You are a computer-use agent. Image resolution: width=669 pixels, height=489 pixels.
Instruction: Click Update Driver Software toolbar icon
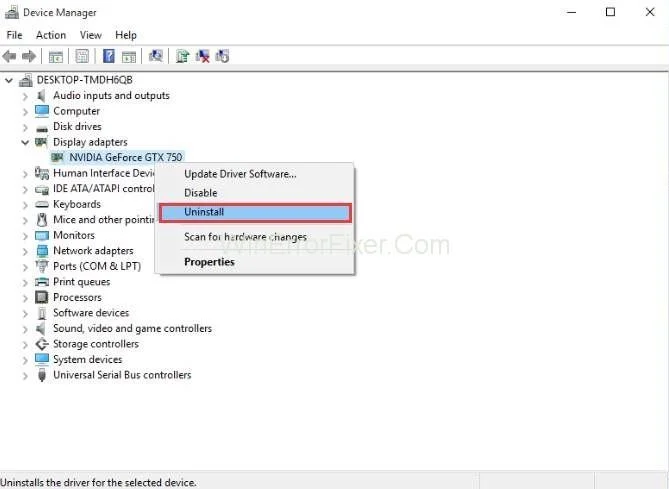pyautogui.click(x=183, y=56)
